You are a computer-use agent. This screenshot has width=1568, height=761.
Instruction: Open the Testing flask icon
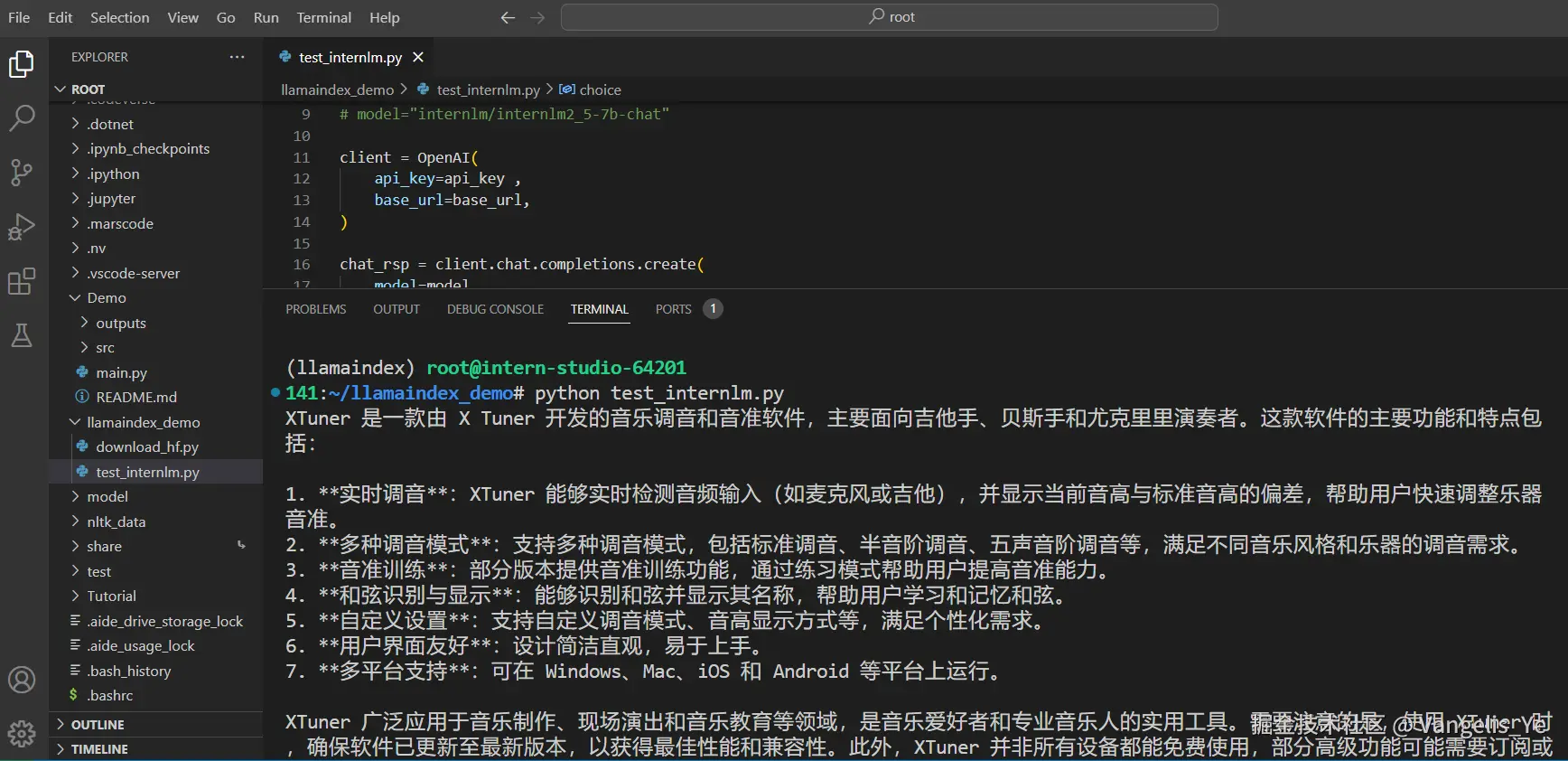22,335
